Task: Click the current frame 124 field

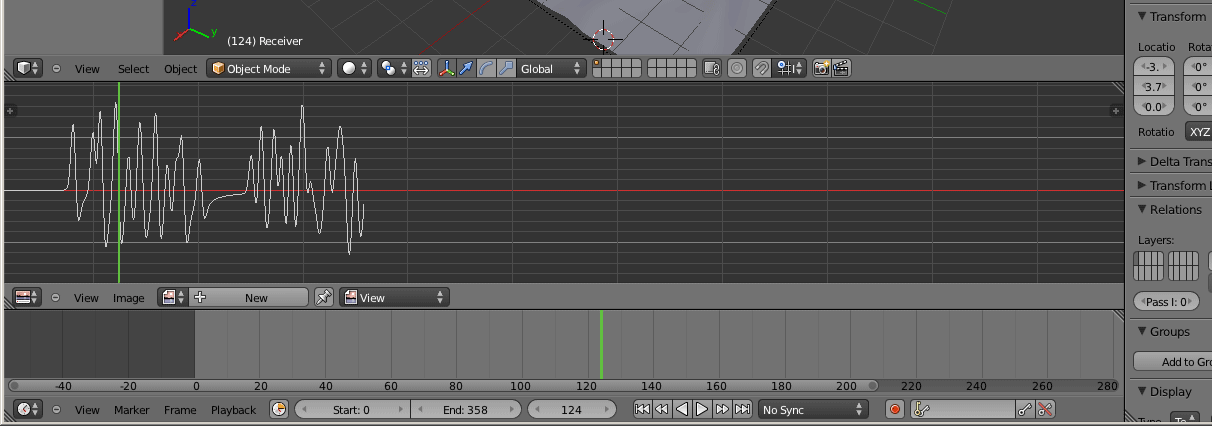Action: (x=571, y=409)
